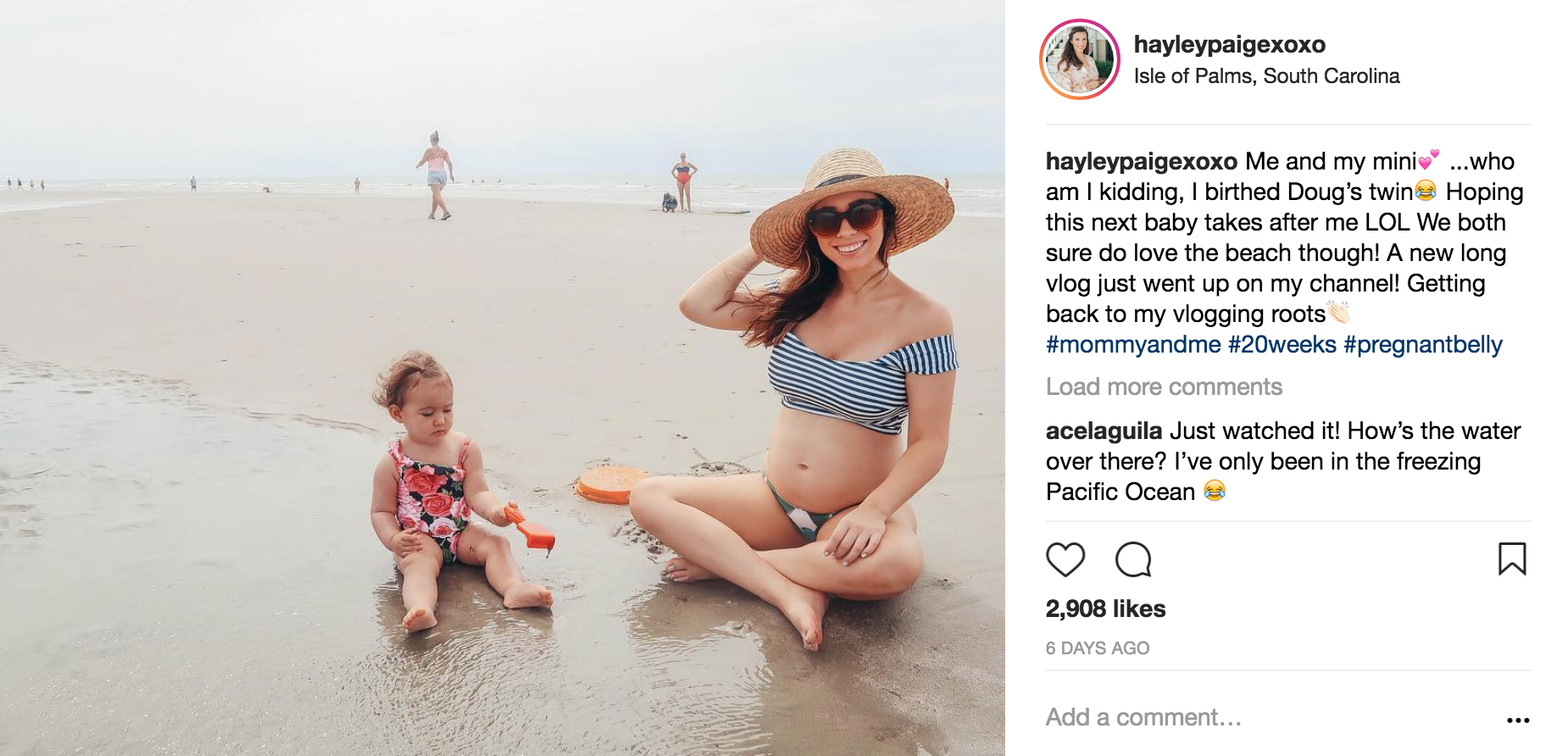The height and width of the screenshot is (756, 1568).
Task: Click the hayleypaigexoxo username in the header
Action: coord(1229,44)
